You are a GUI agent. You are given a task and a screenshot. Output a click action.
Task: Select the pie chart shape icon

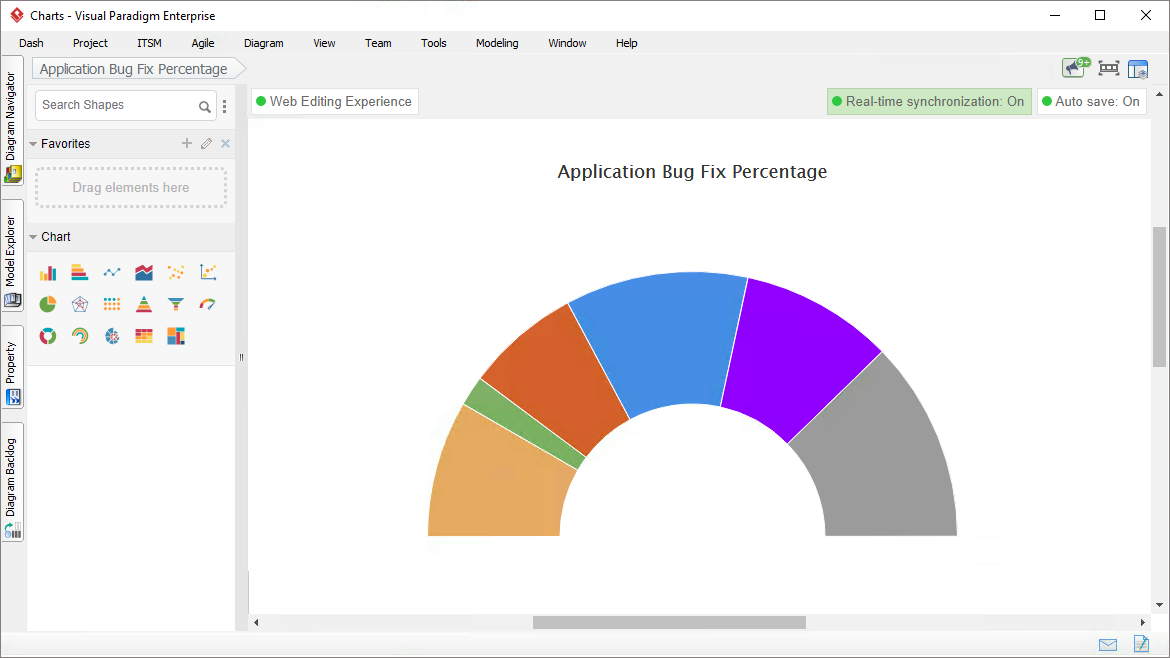coord(48,304)
